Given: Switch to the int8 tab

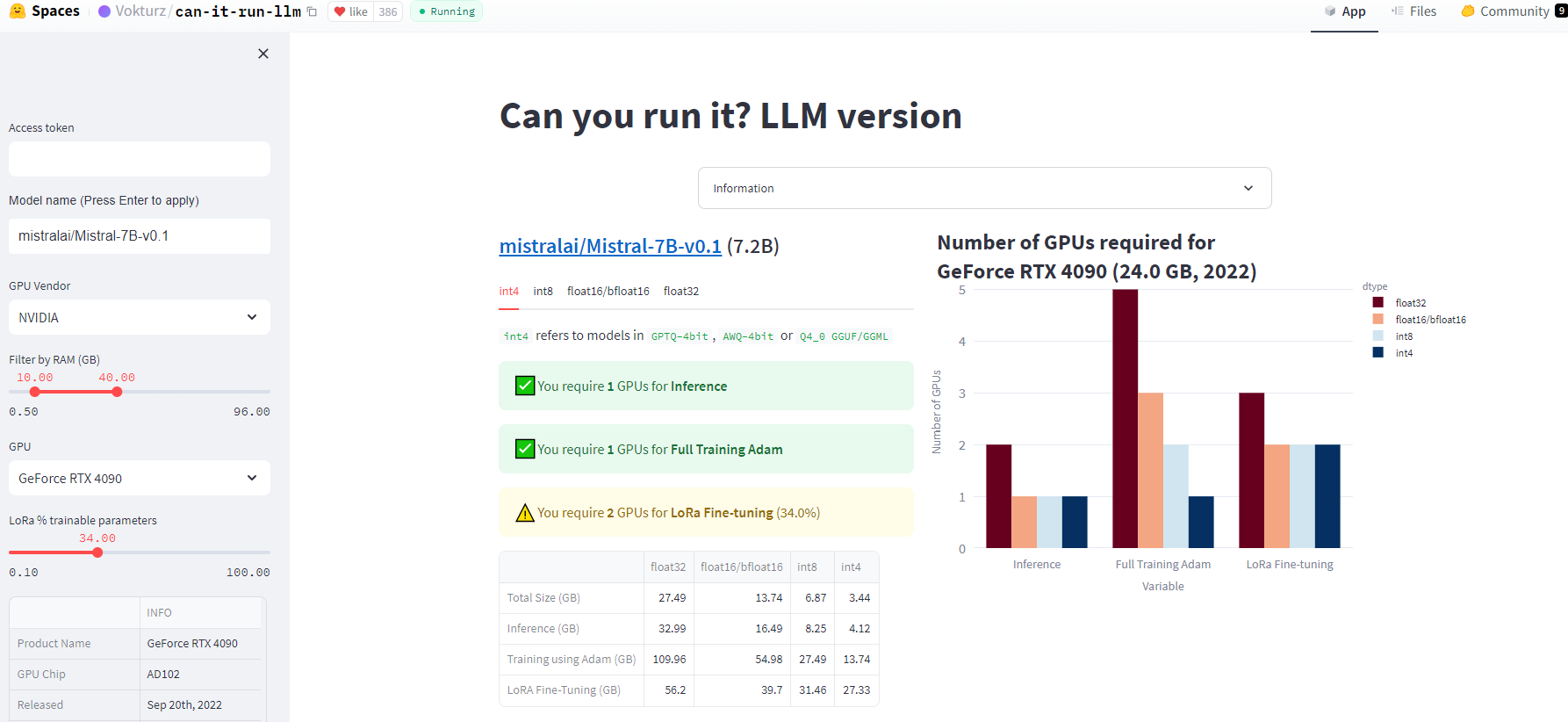Looking at the screenshot, I should pyautogui.click(x=543, y=291).
